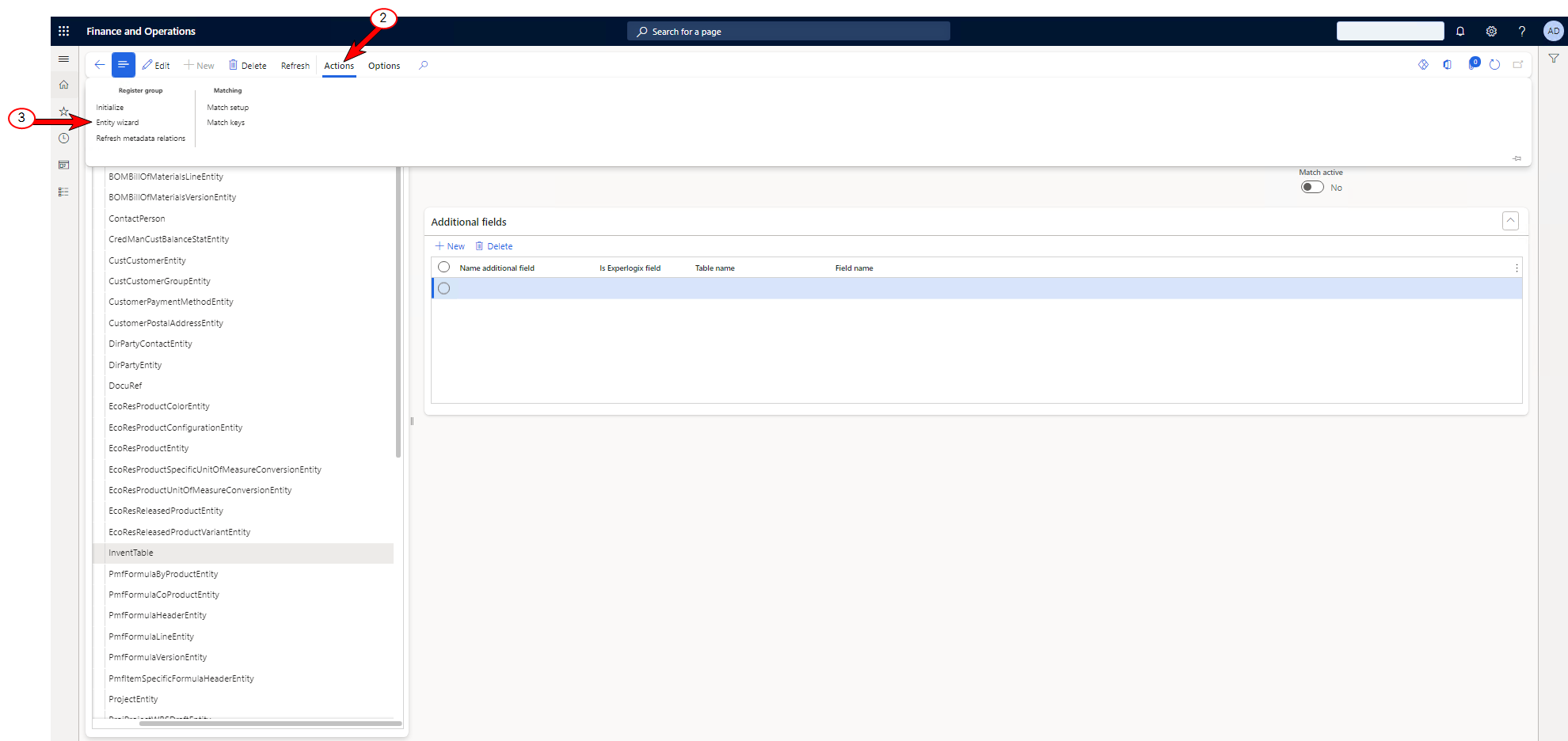This screenshot has width=1568, height=741.
Task: Open the settings gear in the top bar
Action: tap(1491, 31)
